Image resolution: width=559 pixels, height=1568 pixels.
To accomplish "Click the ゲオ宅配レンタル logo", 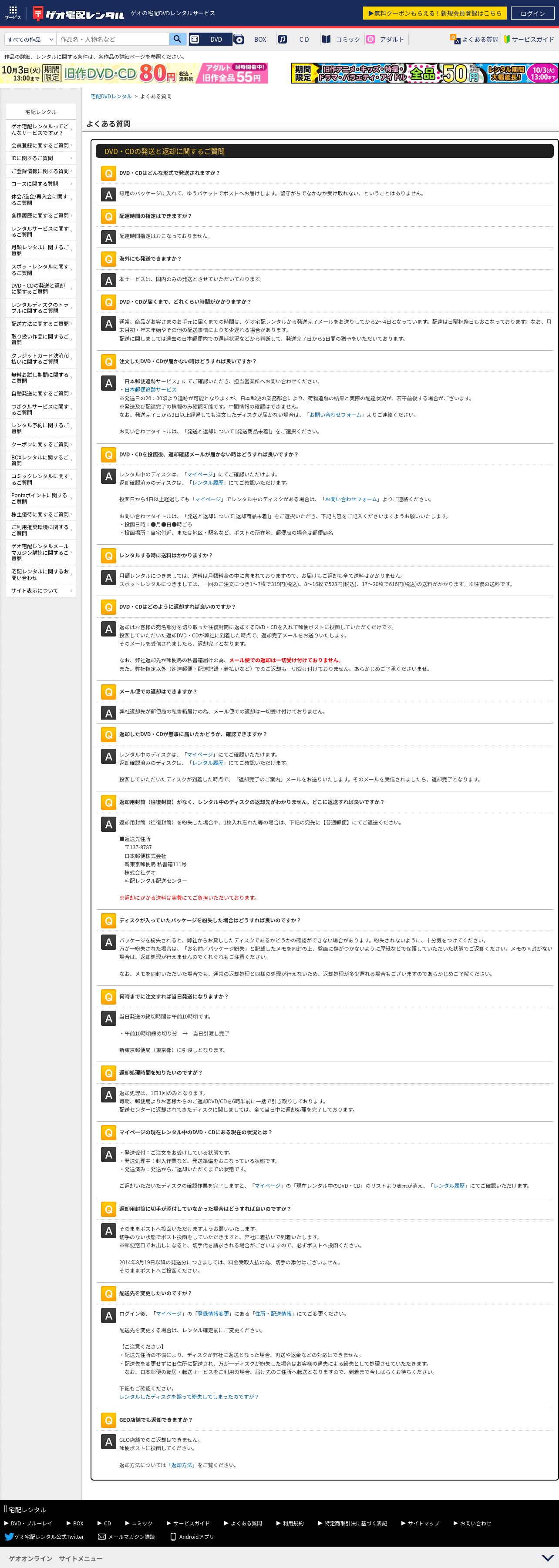I will click(x=78, y=13).
